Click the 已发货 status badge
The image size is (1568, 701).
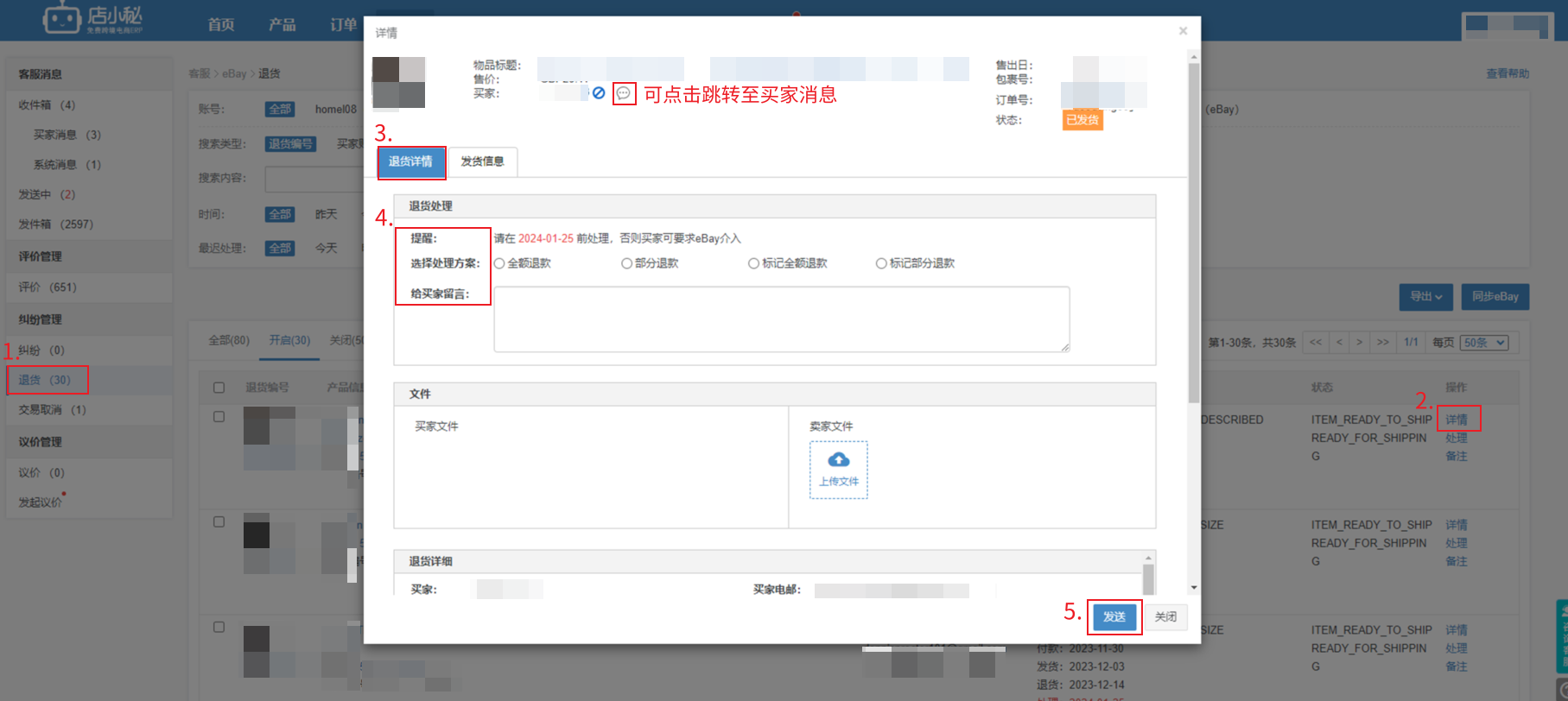[x=1082, y=120]
